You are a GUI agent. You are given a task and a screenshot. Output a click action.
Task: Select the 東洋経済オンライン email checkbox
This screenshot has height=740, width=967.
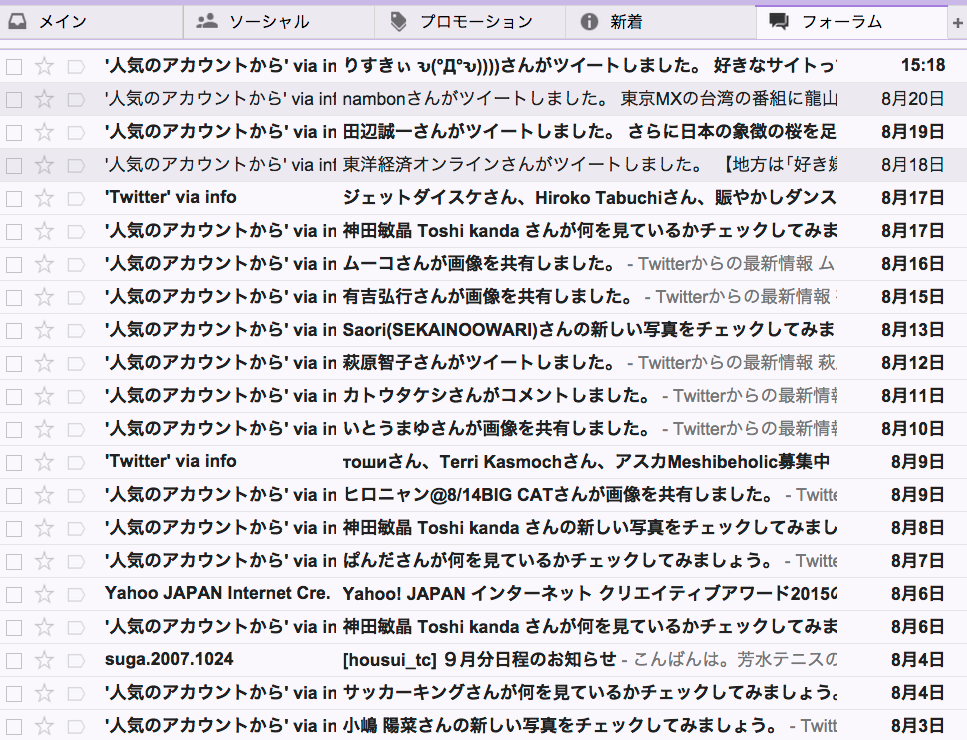[x=14, y=165]
